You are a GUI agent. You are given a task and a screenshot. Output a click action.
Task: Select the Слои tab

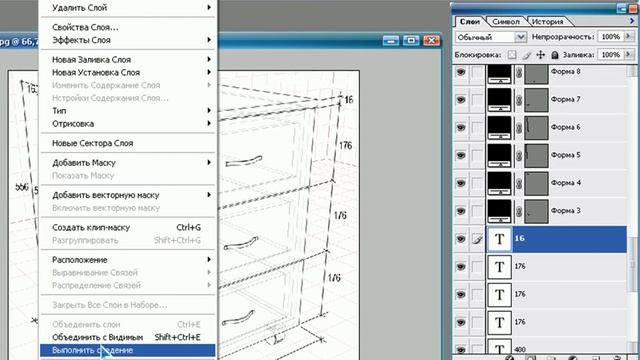470,22
